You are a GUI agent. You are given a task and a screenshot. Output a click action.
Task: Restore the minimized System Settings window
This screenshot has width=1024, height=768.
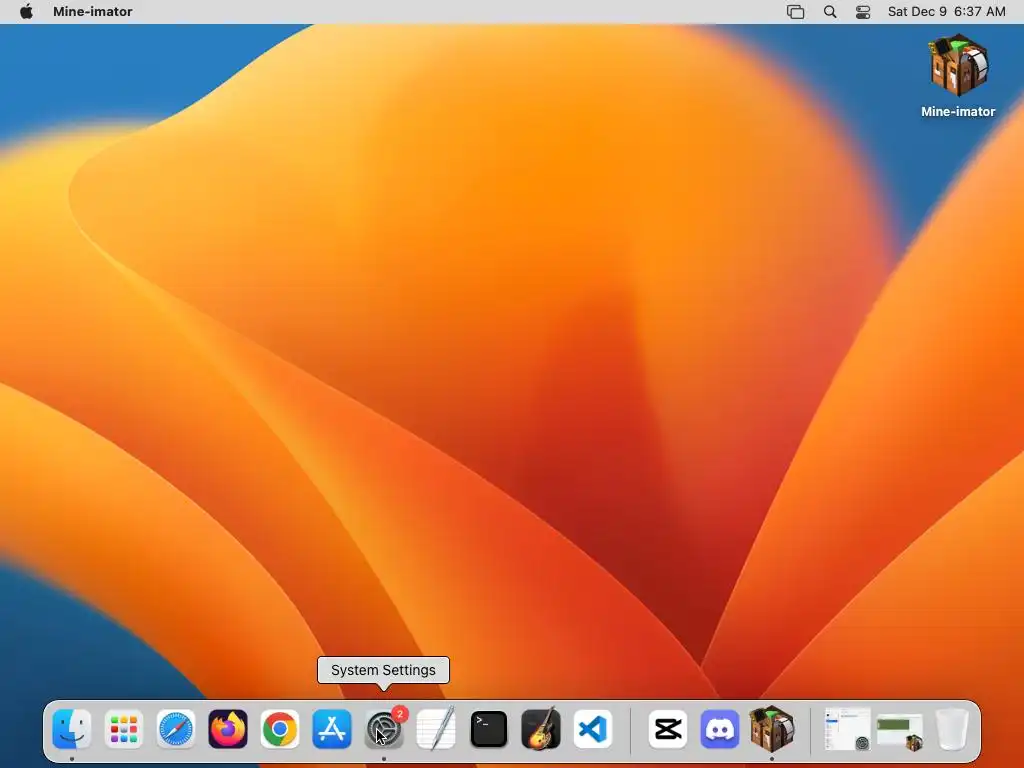coord(847,729)
